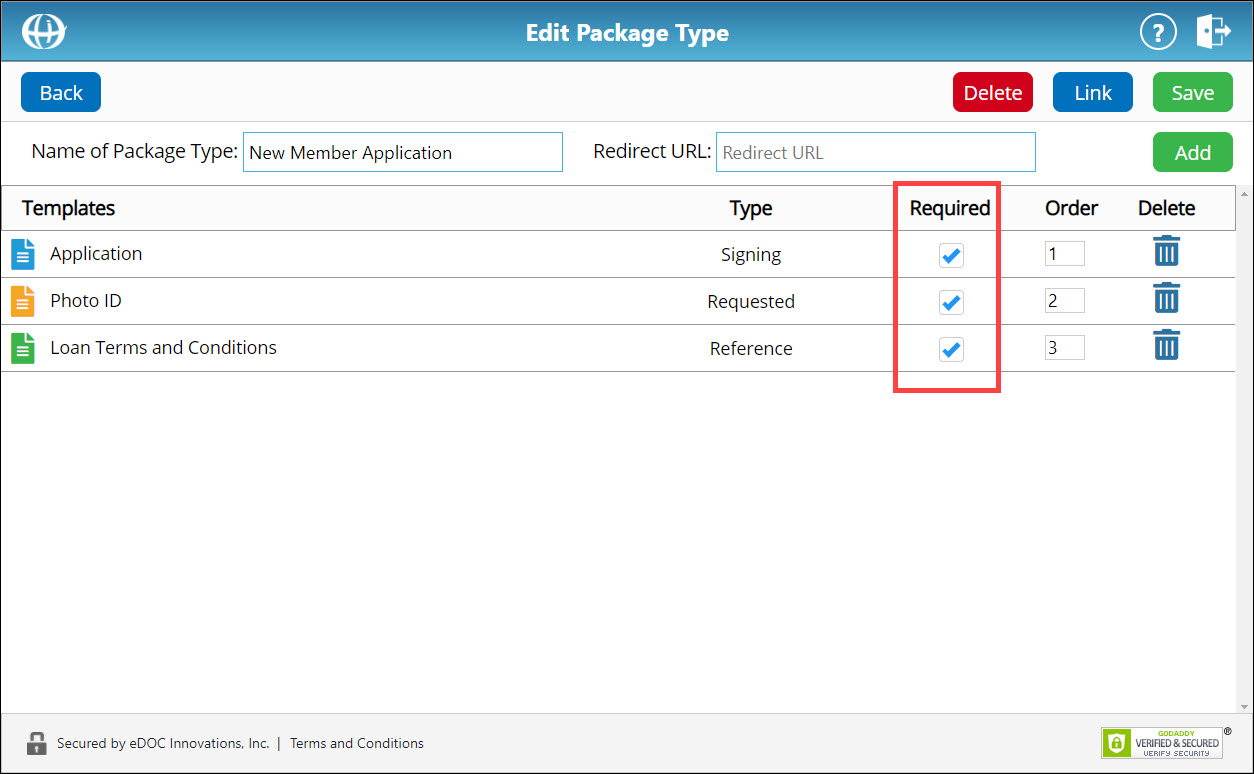The image size is (1254, 774).
Task: Open the help question mark icon
Action: [1158, 31]
